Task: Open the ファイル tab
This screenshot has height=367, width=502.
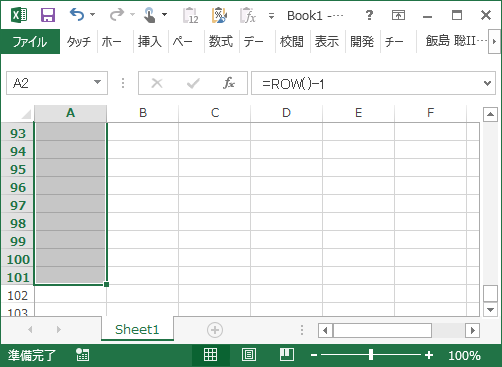Action: pos(30,42)
